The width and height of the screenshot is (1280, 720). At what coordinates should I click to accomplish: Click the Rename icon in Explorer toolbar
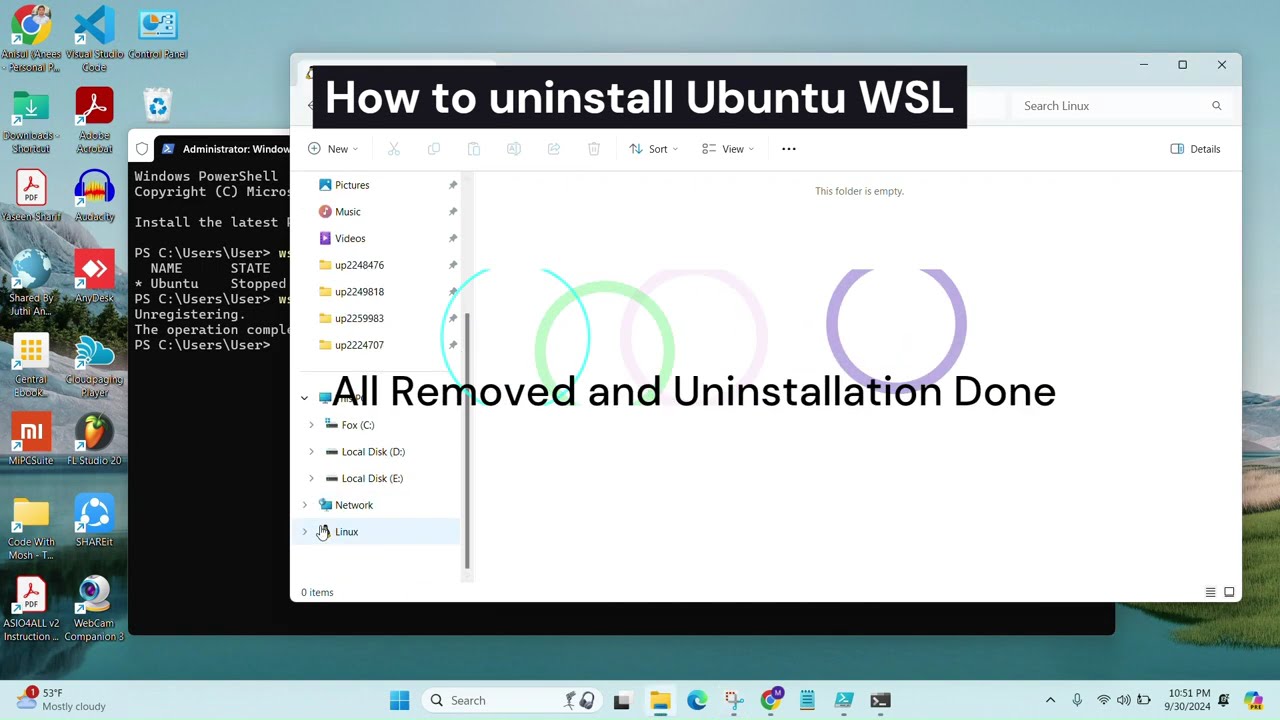[x=514, y=149]
